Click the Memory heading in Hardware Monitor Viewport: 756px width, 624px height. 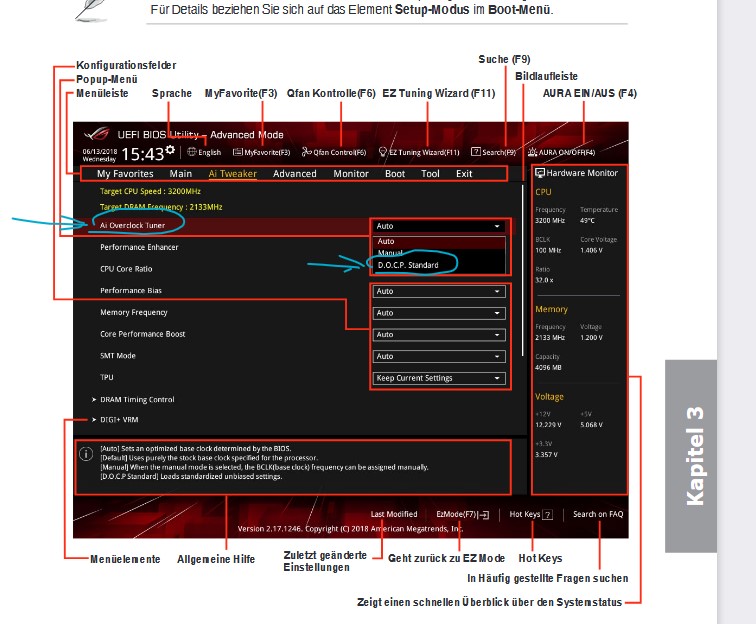pos(552,309)
